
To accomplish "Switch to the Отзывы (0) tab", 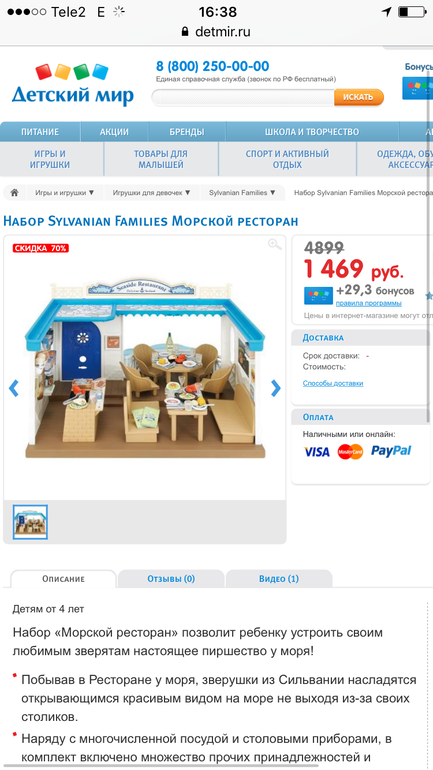I will pos(171,579).
